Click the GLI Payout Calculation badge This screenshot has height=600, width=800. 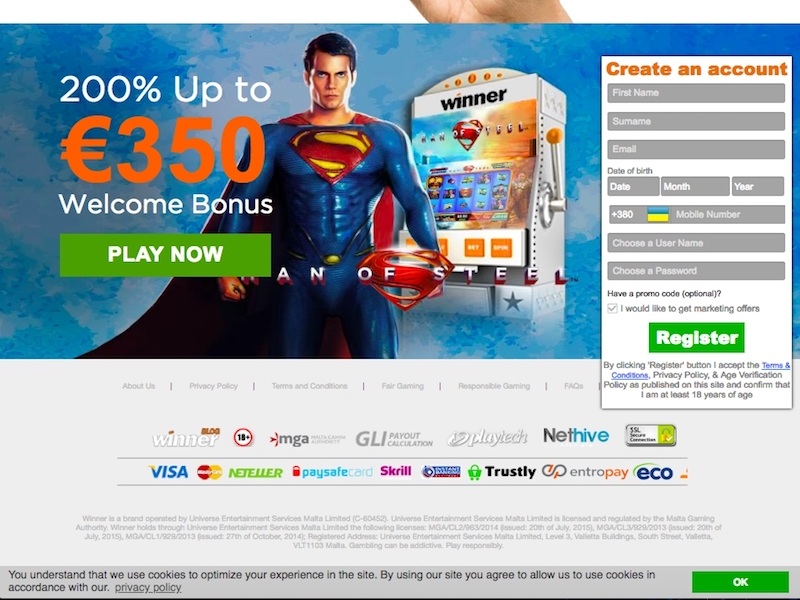394,438
